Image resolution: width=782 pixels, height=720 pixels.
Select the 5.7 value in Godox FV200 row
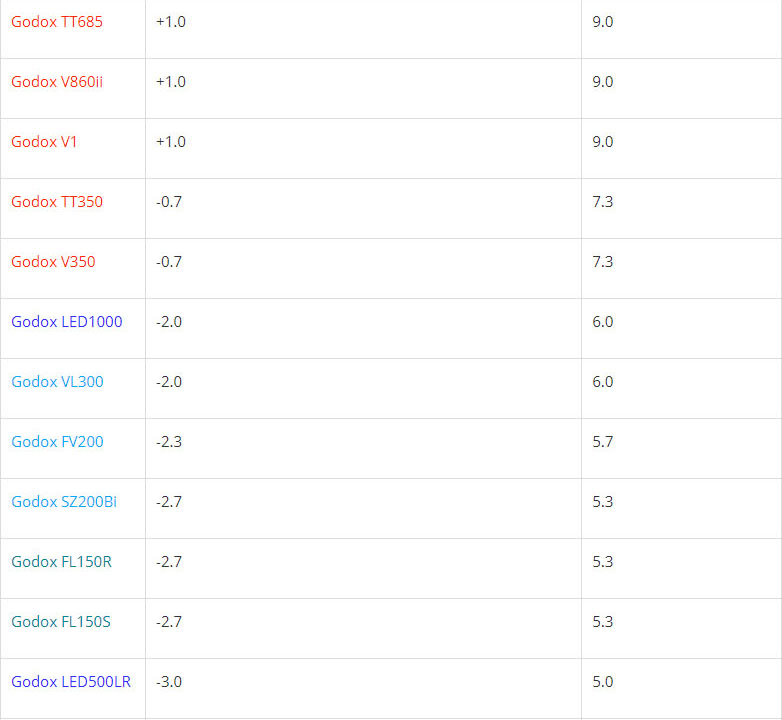pos(602,442)
